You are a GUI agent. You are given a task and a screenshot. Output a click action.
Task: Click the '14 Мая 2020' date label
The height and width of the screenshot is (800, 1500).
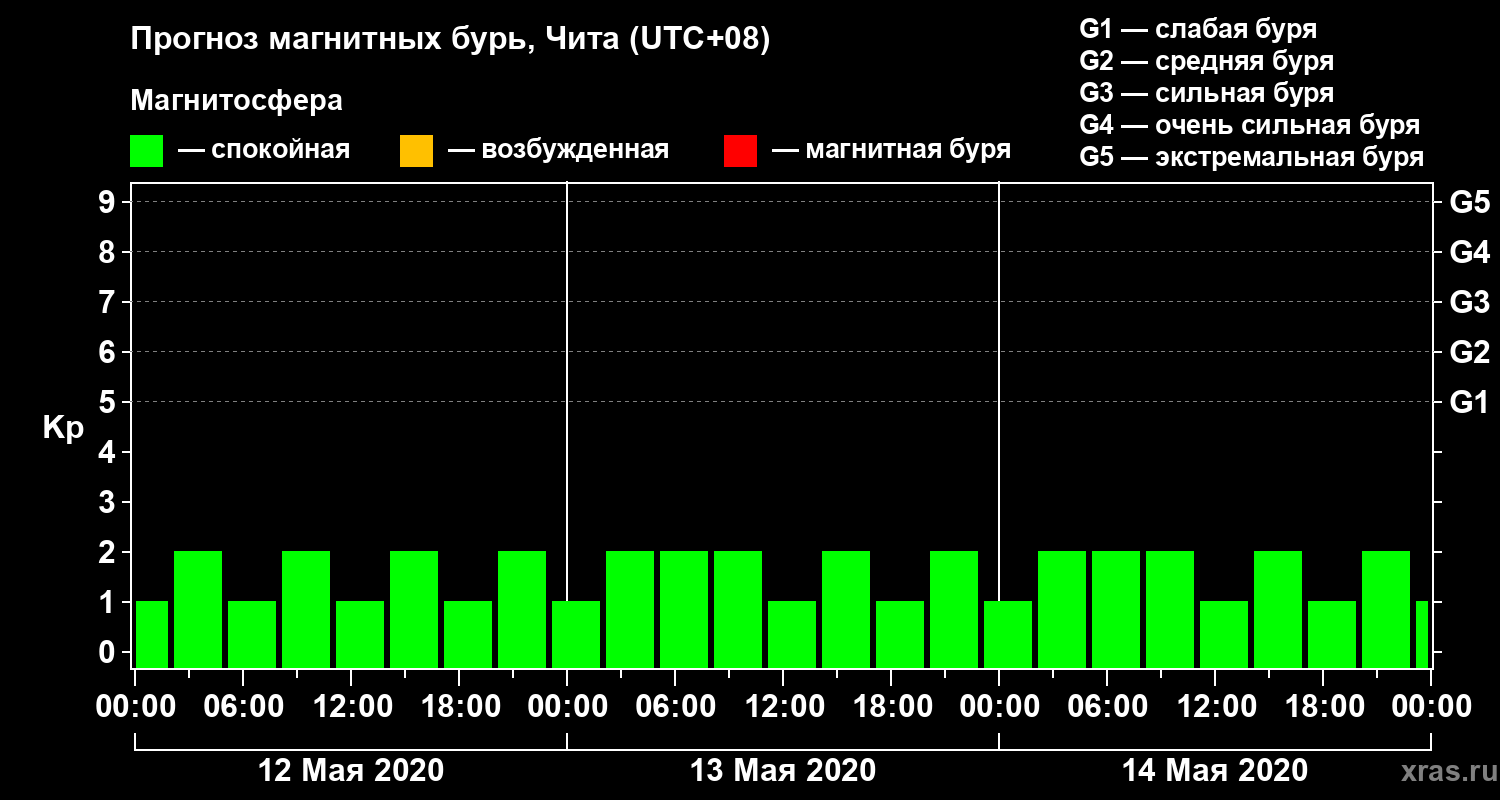1215,771
